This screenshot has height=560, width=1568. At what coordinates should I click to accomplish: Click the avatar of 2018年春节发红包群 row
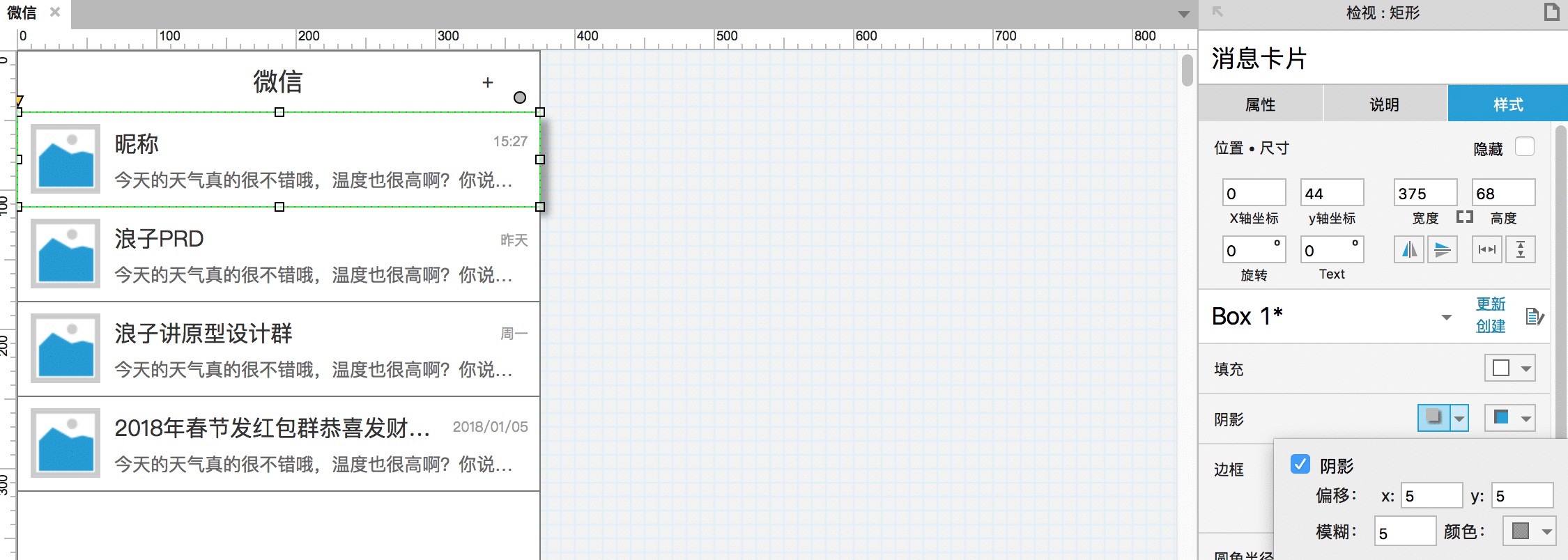66,443
